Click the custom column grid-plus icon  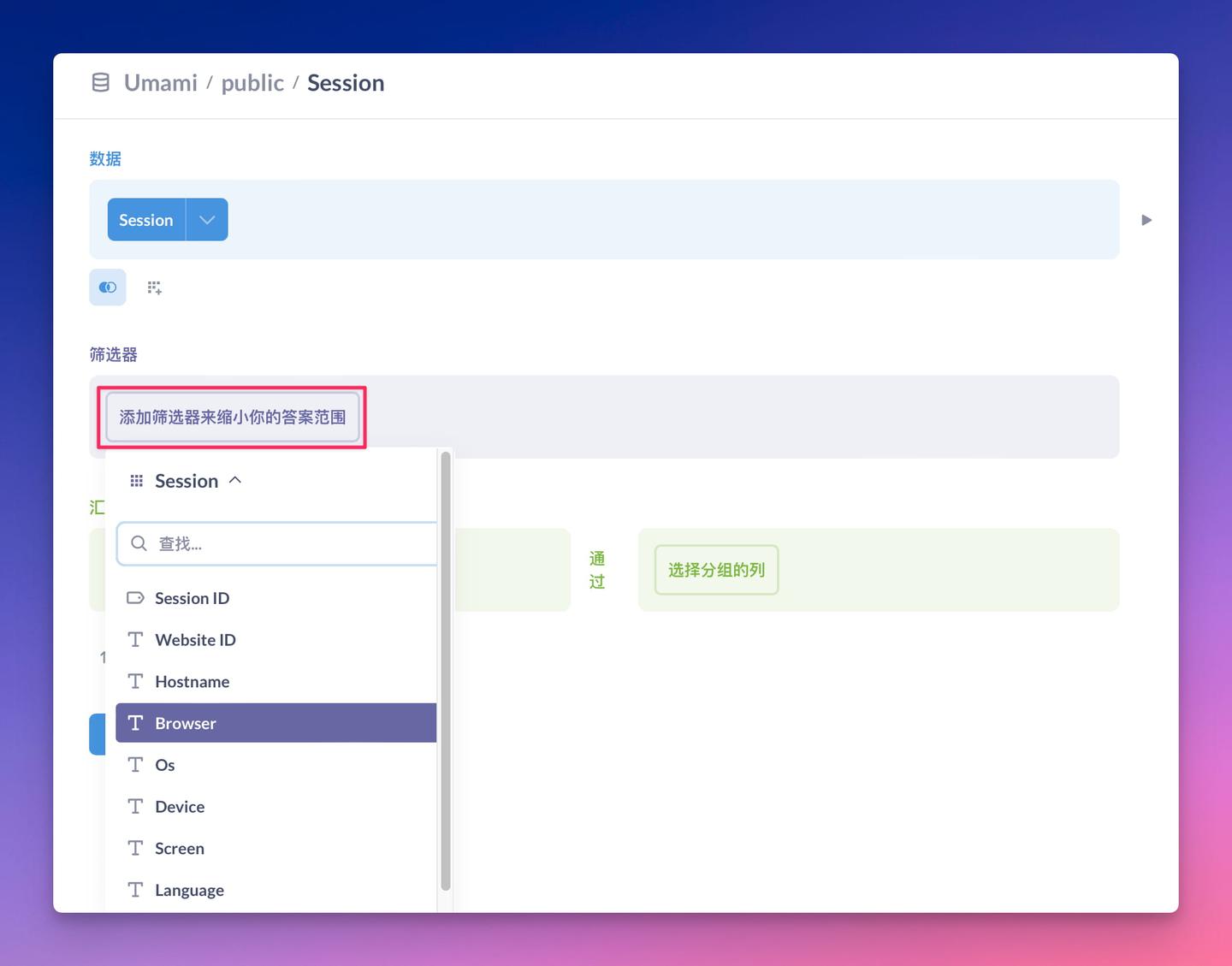coord(154,287)
